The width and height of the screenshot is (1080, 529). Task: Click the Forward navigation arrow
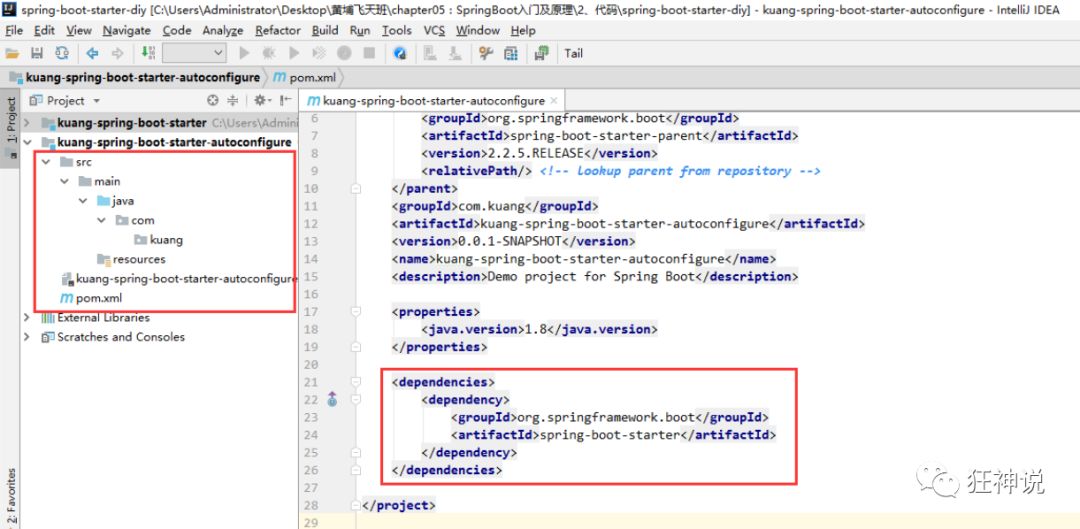pyautogui.click(x=117, y=53)
